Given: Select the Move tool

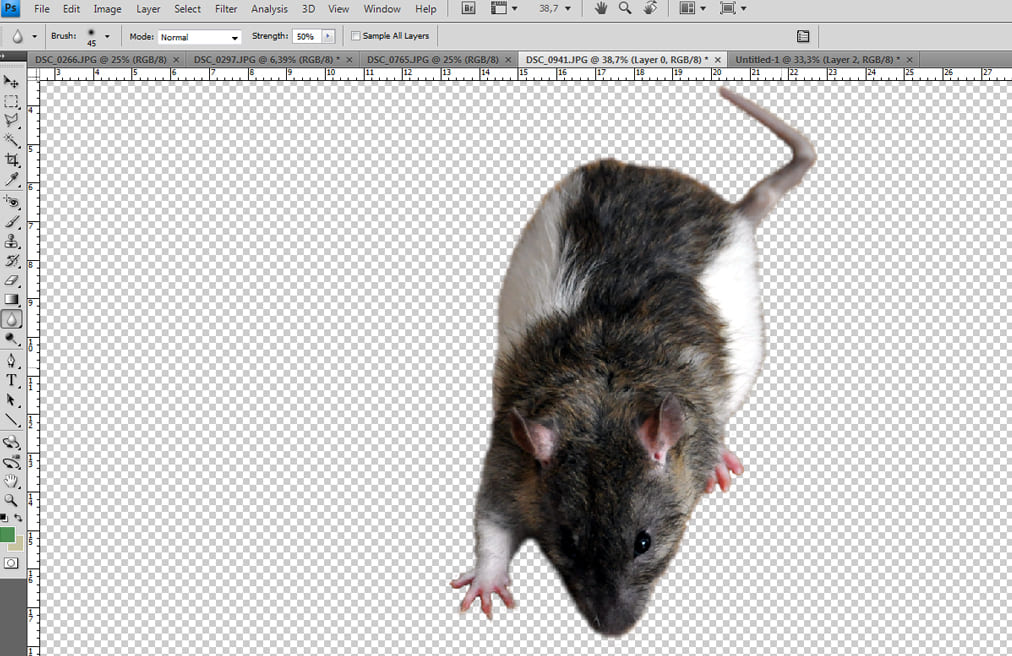Looking at the screenshot, I should 12,81.
